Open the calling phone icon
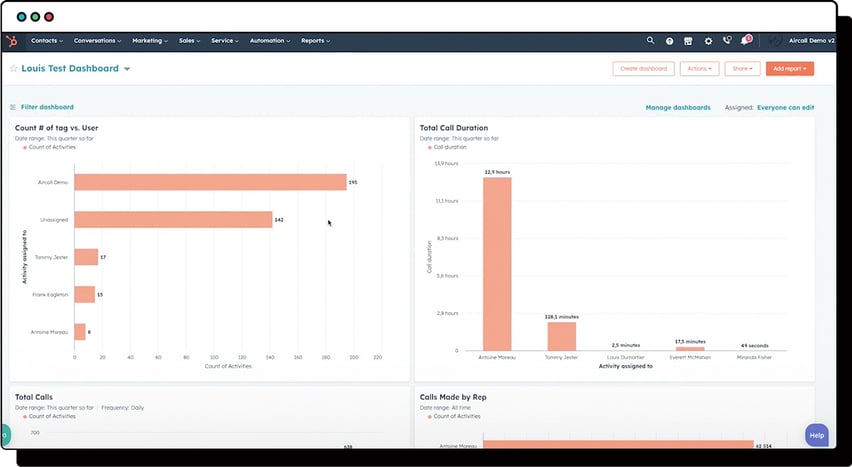This screenshot has width=852, height=467. (x=727, y=40)
